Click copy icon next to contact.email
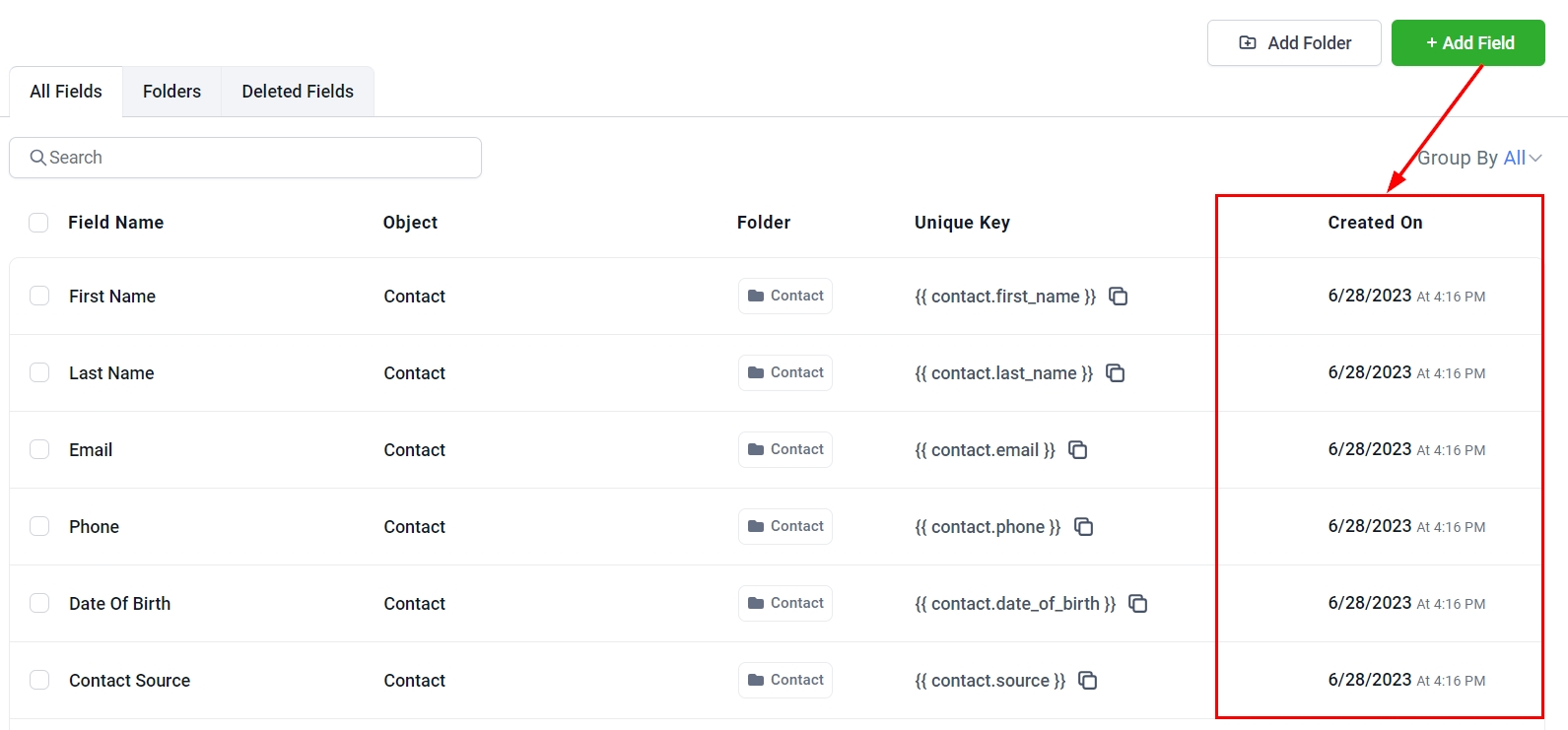This screenshot has height=730, width=1568. (x=1077, y=450)
